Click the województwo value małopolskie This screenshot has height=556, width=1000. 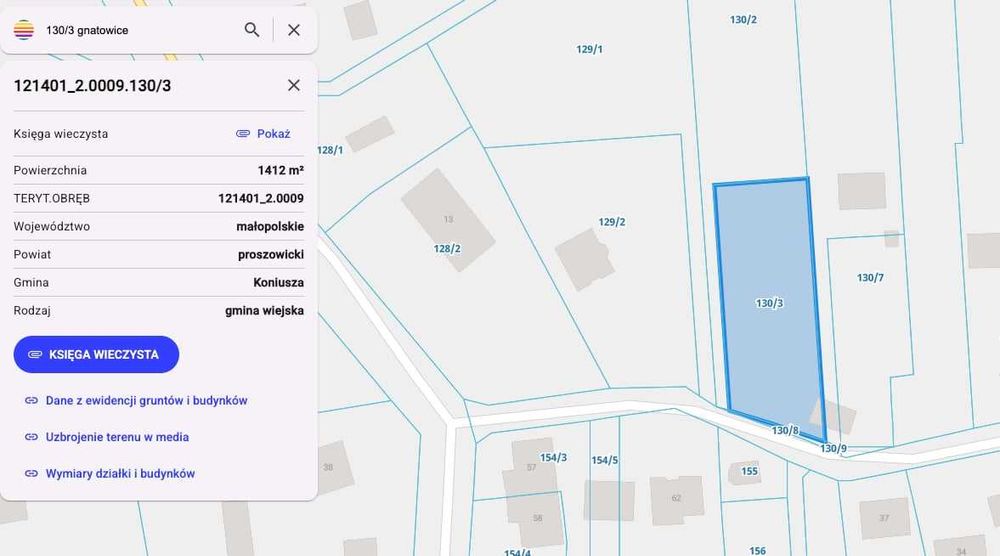tap(270, 226)
